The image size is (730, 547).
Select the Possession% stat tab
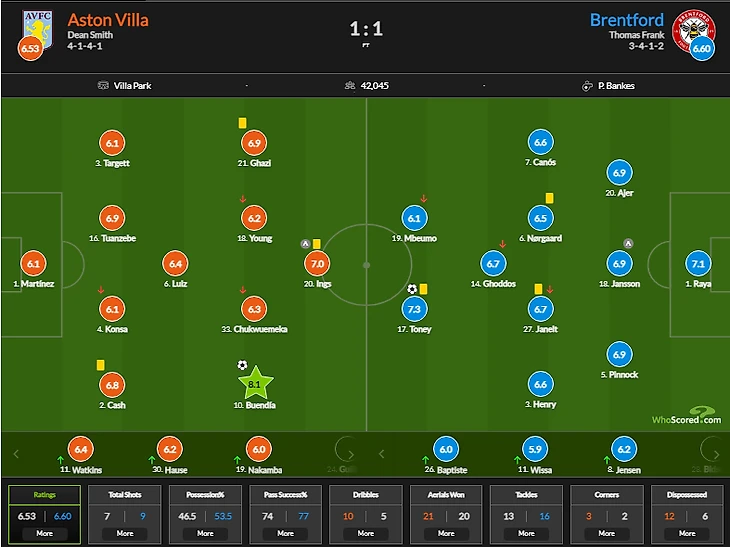[x=205, y=494]
